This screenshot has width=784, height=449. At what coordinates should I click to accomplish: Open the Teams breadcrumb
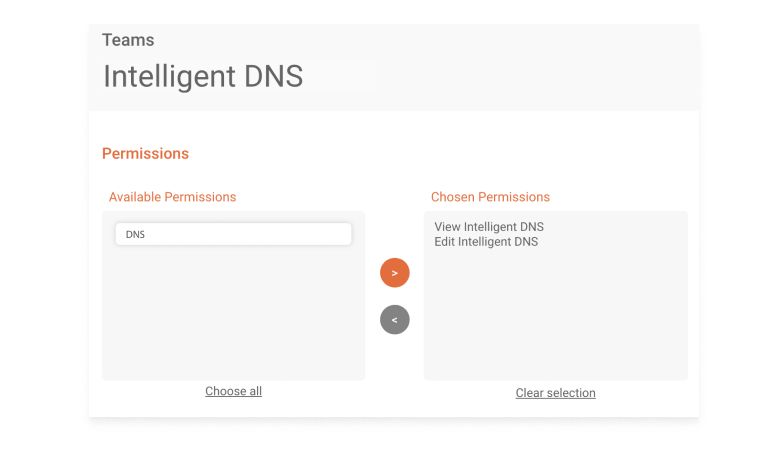(128, 40)
